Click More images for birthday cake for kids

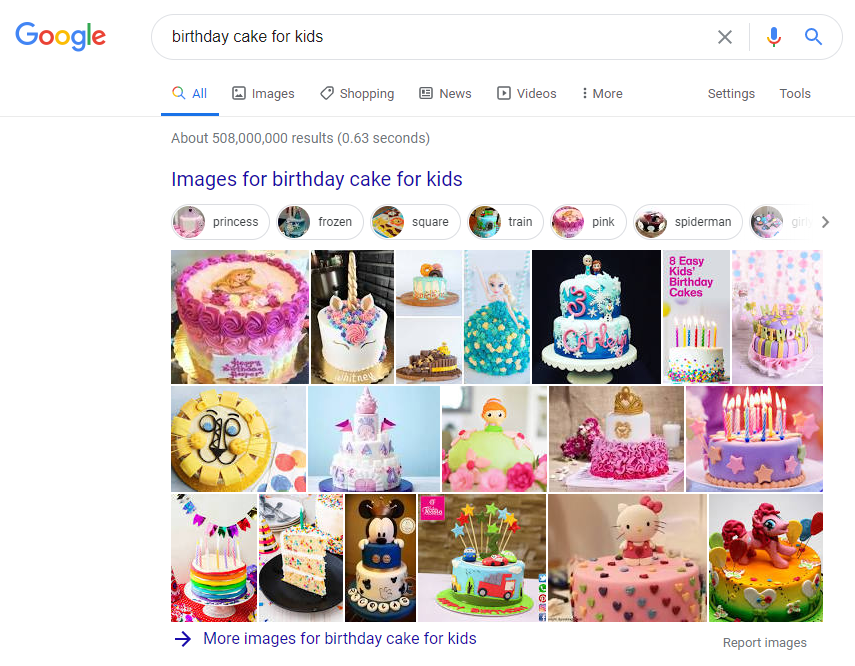tap(339, 638)
